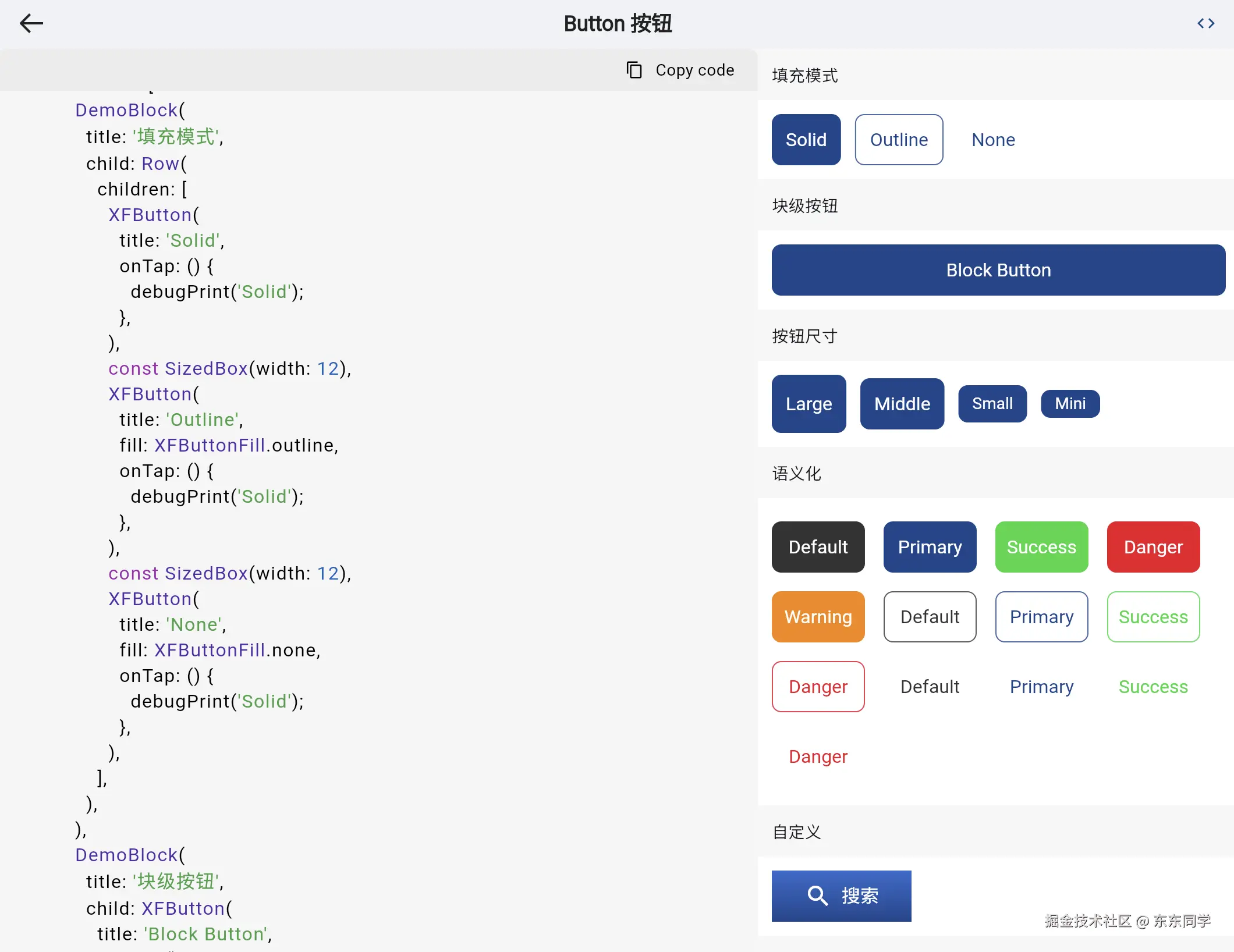Click the green solid Success button

1041,547
